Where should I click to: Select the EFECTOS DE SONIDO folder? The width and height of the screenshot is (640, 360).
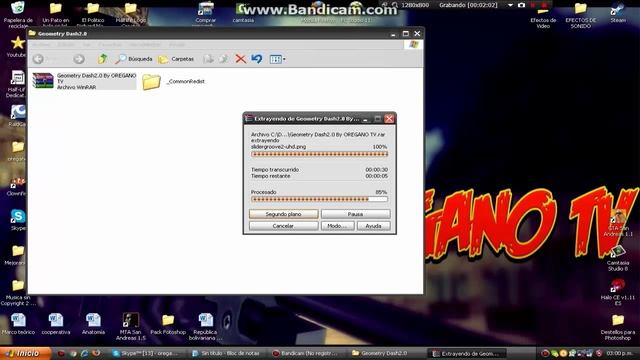[x=580, y=16]
